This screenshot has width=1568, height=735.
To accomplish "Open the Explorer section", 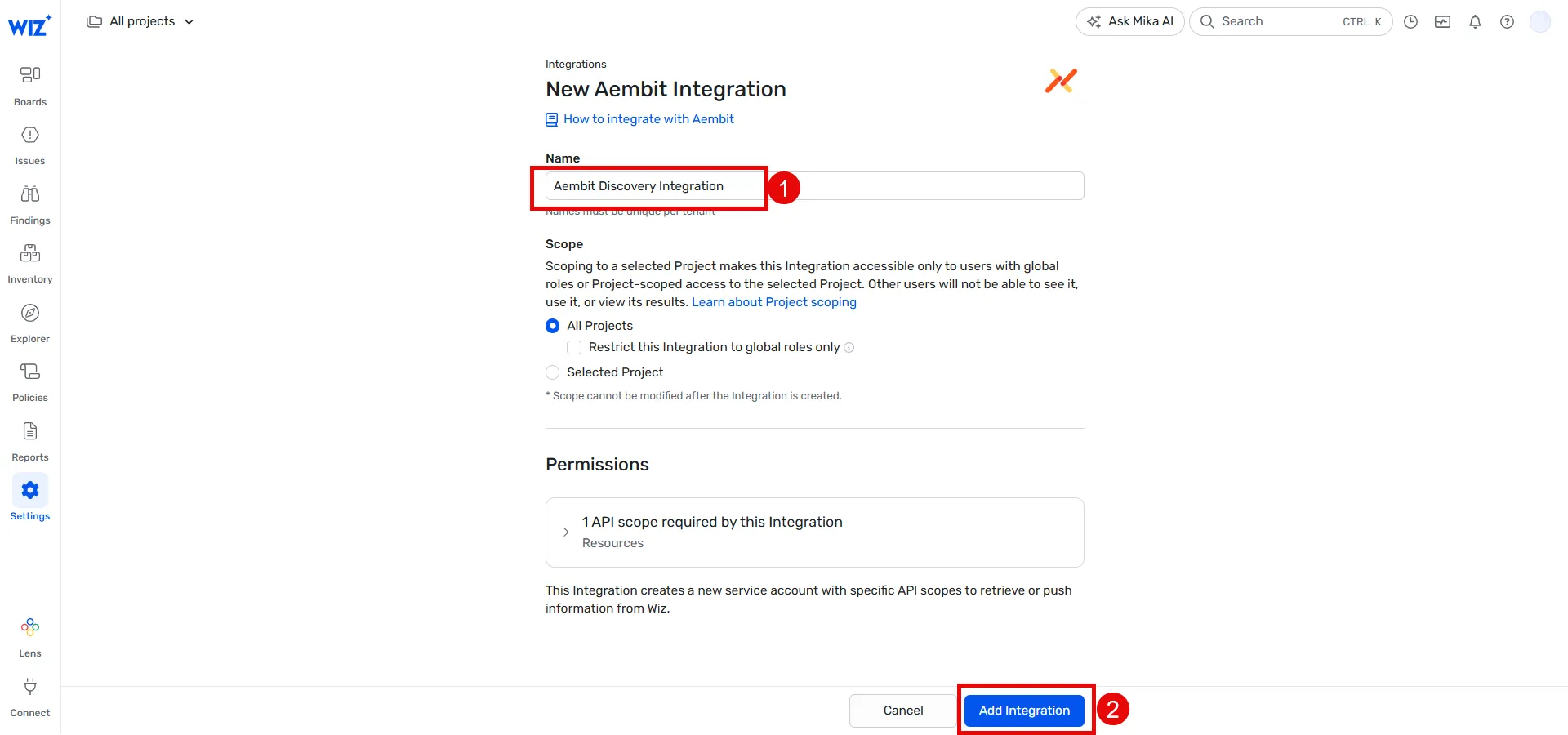I will (29, 320).
